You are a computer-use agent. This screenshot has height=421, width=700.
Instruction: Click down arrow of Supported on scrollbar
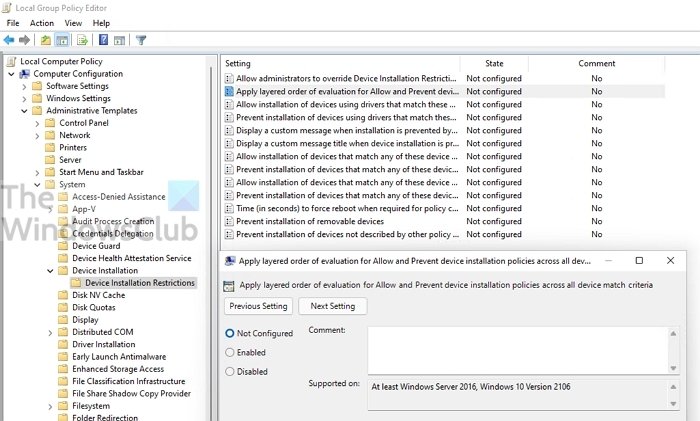[x=673, y=404]
